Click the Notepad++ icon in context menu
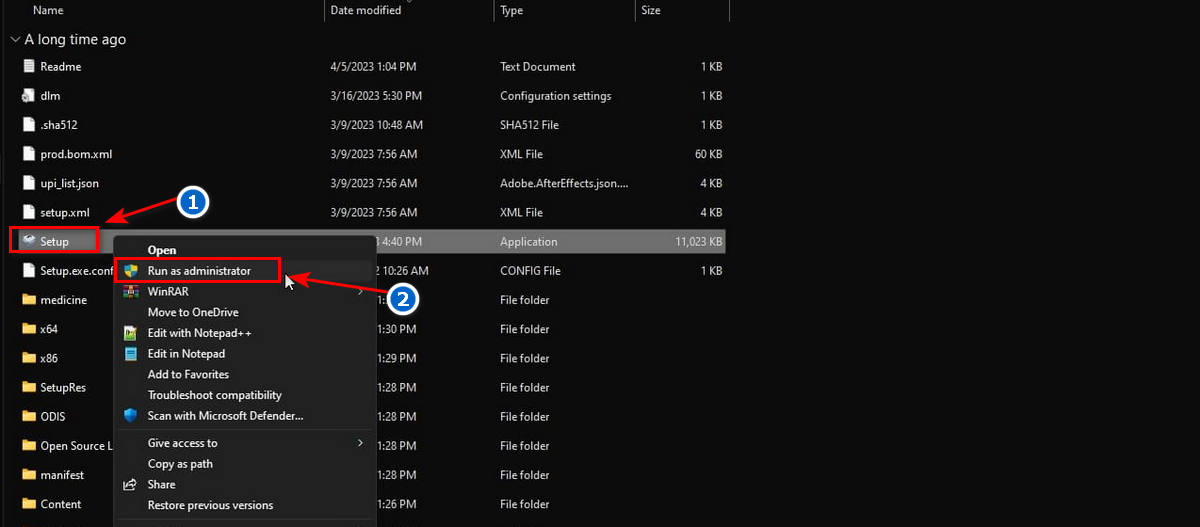The image size is (1200, 527). (130, 333)
